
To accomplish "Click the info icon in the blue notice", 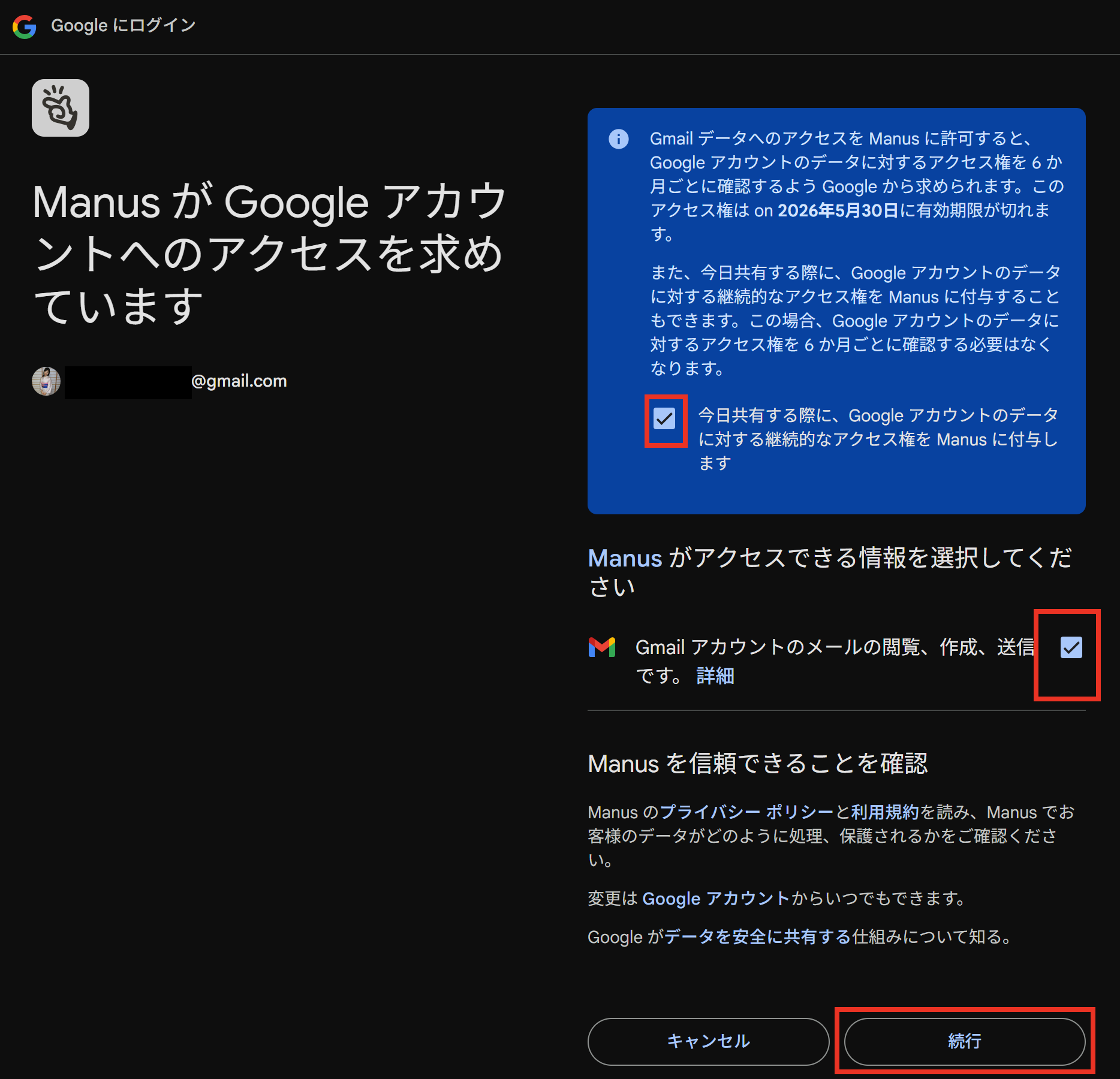I will coord(618,139).
